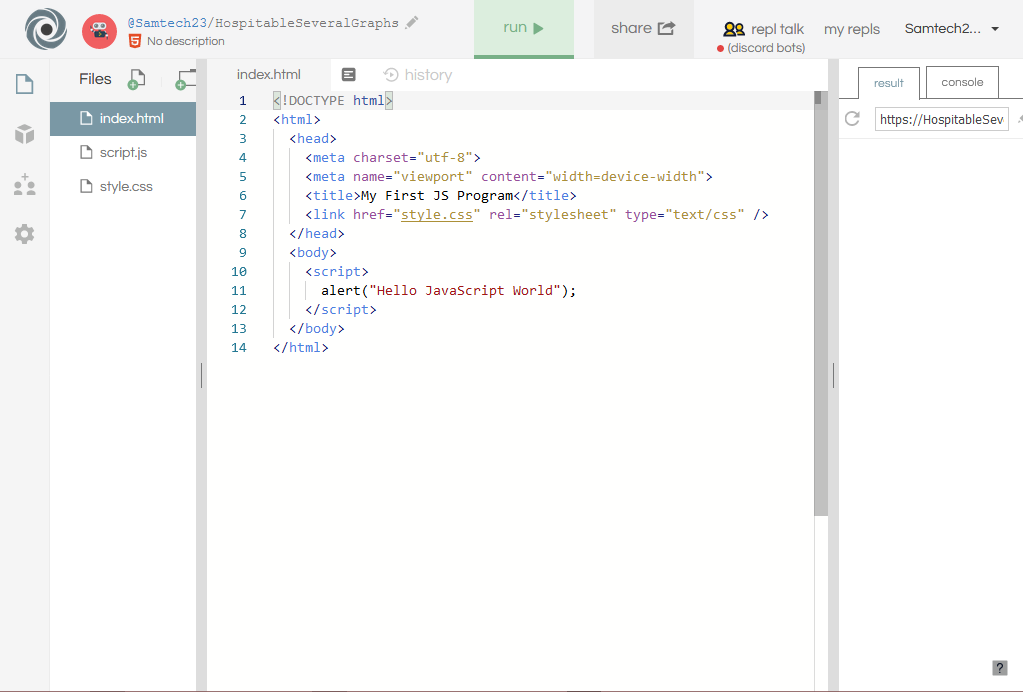
Task: Click the code formatter icon
Action: coord(349,75)
